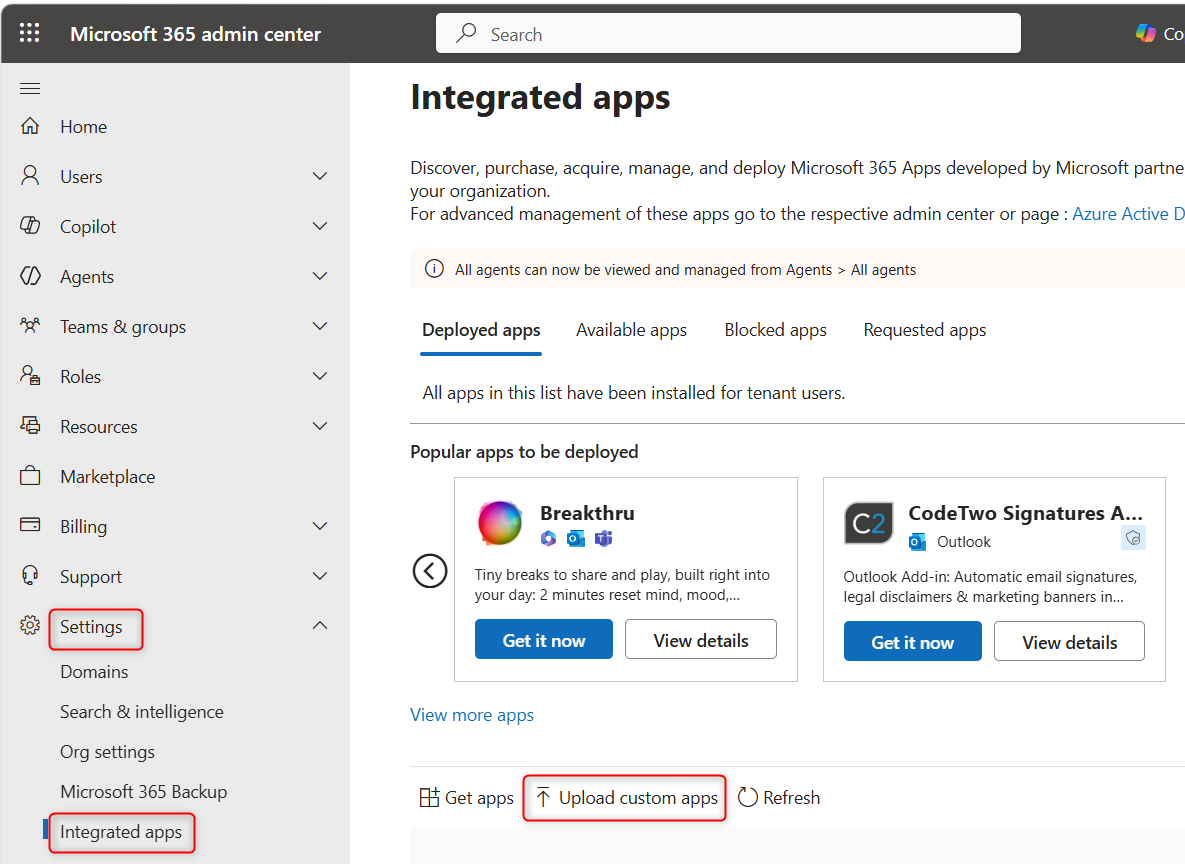This screenshot has width=1185, height=864.
Task: Click View details for Breakthru
Action: (x=701, y=639)
